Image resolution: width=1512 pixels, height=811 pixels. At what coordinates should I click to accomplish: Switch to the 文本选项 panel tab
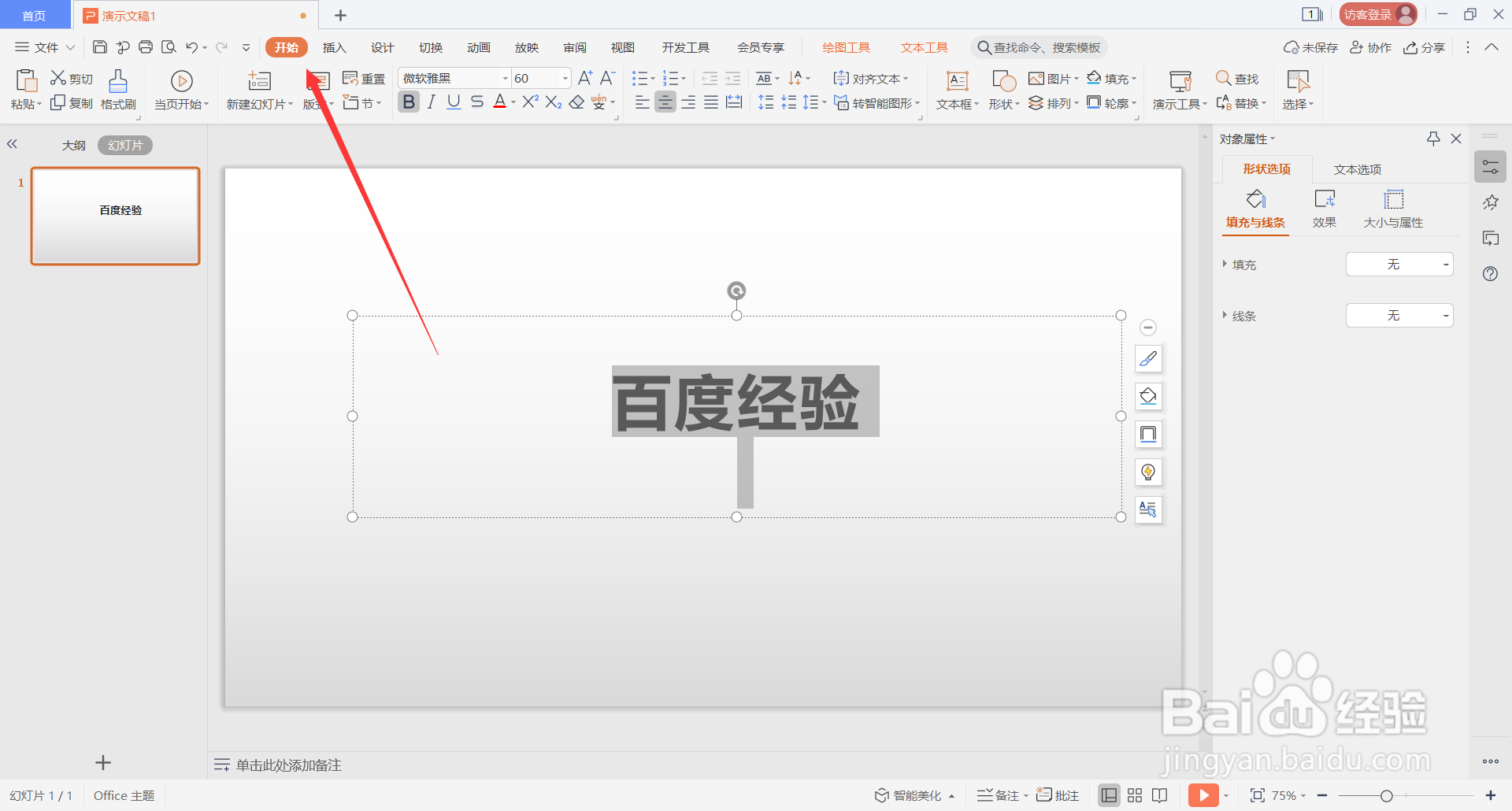pos(1357,168)
